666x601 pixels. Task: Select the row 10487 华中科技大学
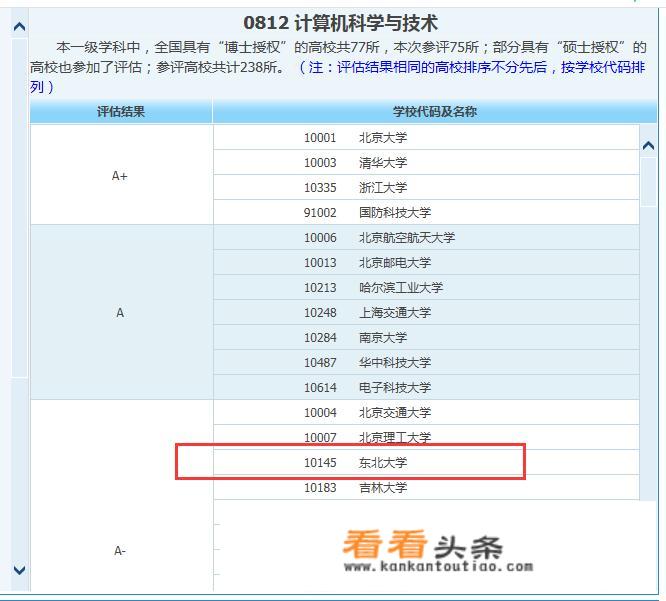pyautogui.click(x=426, y=363)
